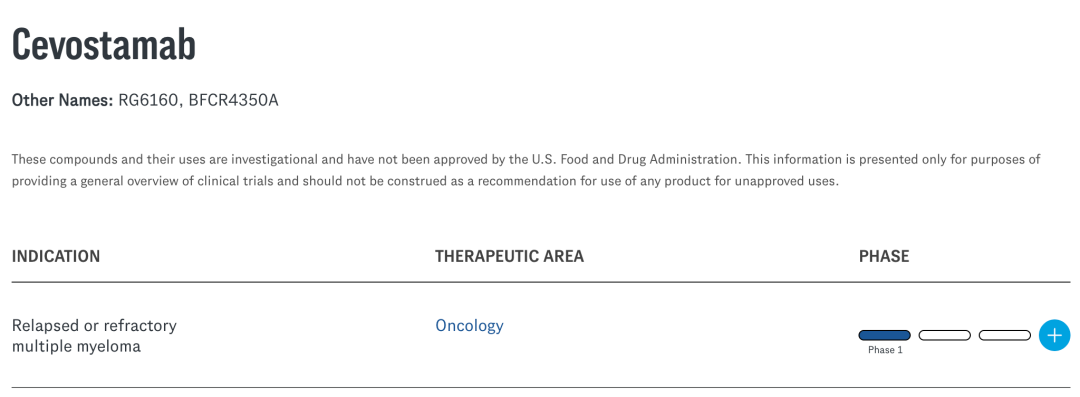Expand the row with the blue plus icon

(x=1055, y=335)
